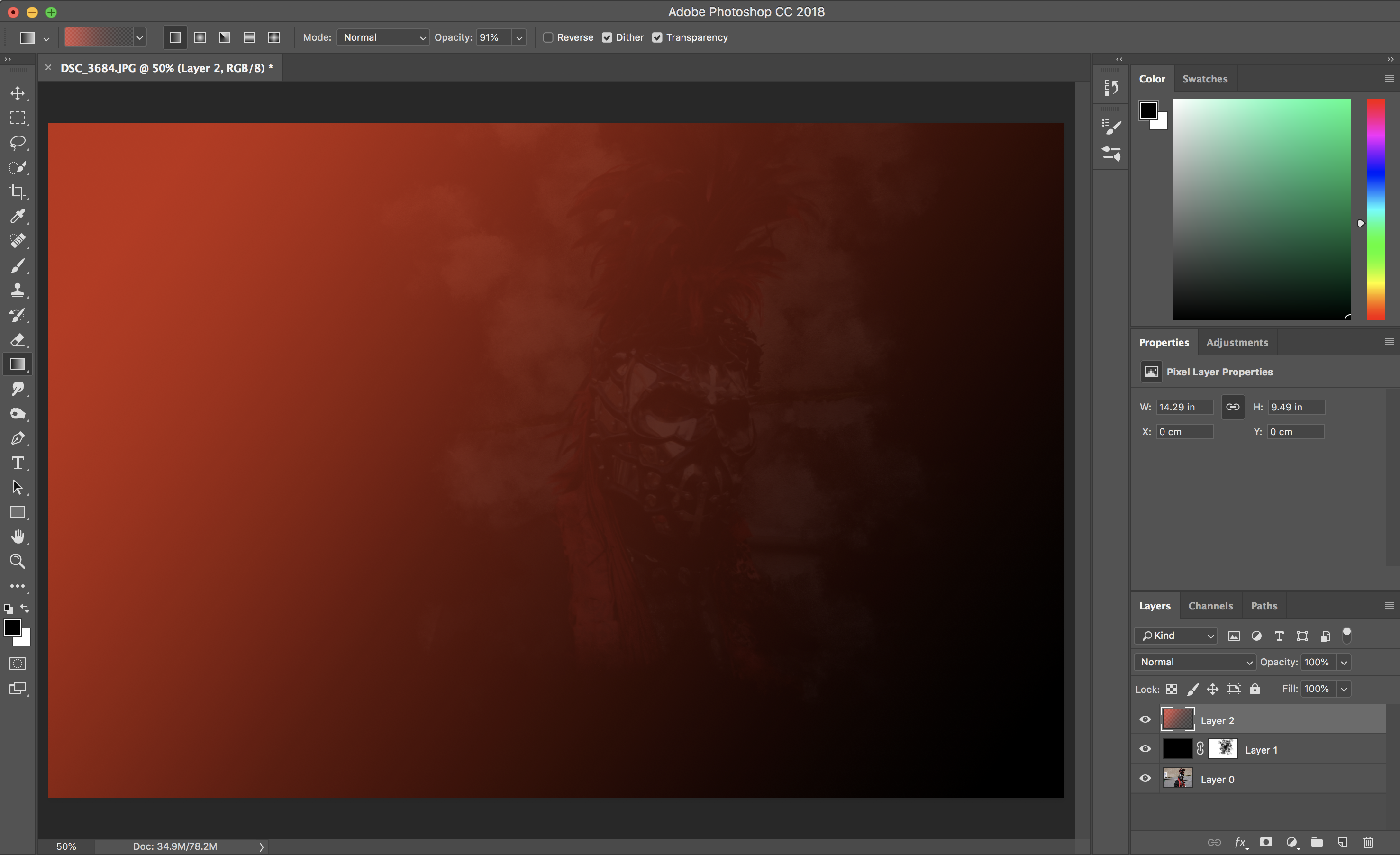The image size is (1400, 855).
Task: Choose the radial gradient style
Action: (x=200, y=37)
